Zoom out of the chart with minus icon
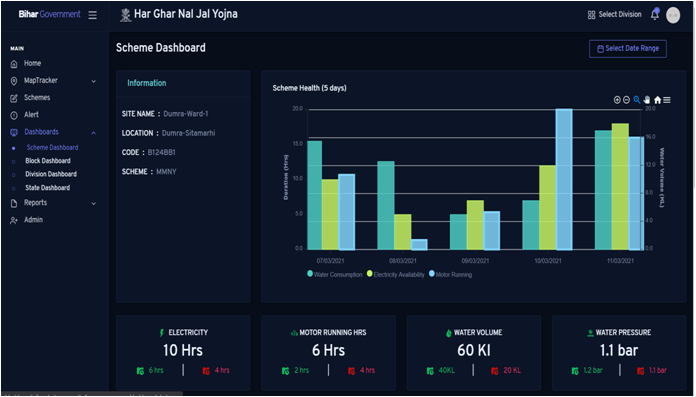Viewport: 696px width, 397px height. pyautogui.click(x=626, y=100)
